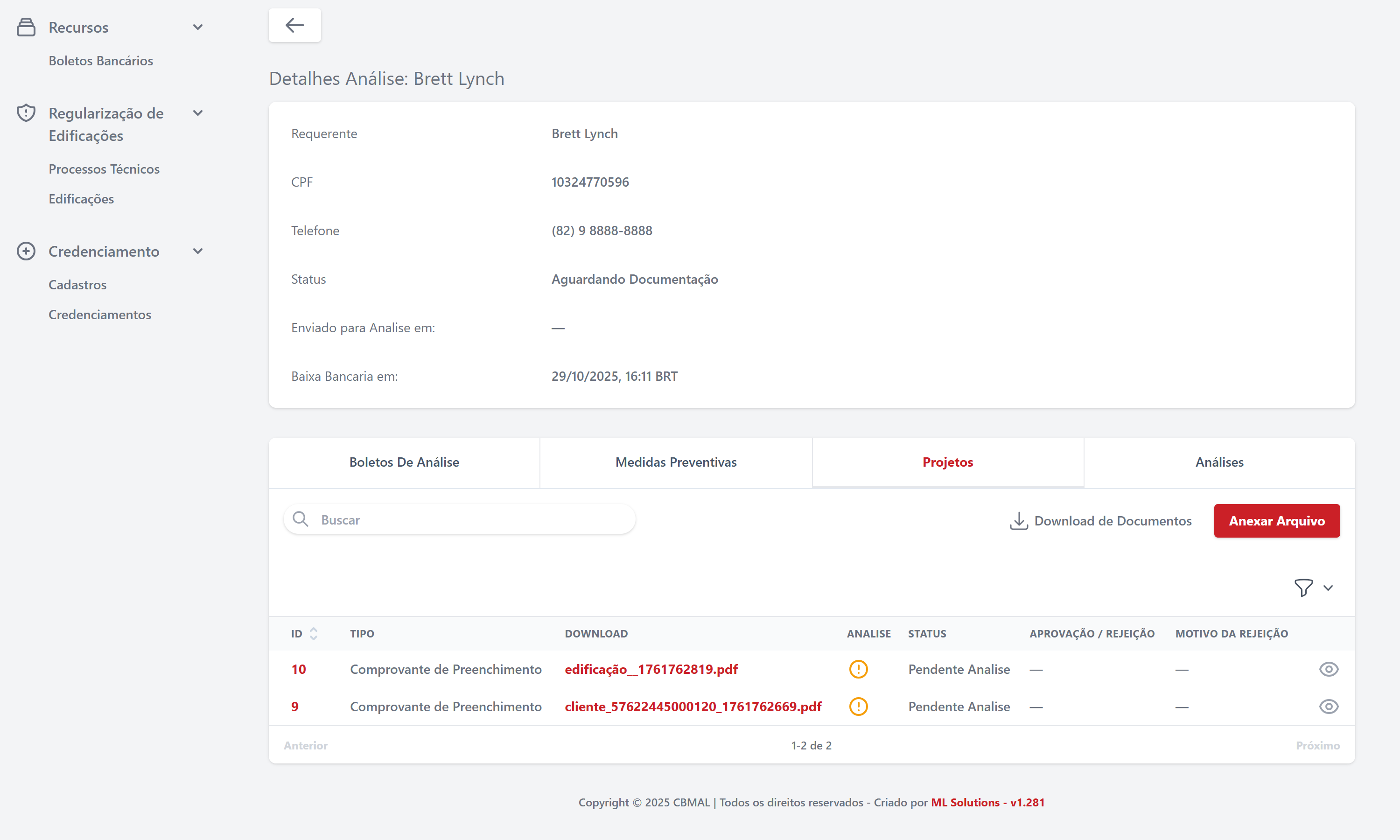Viewport: 1400px width, 840px height.
Task: Click the Regularização shield icon
Action: click(26, 113)
